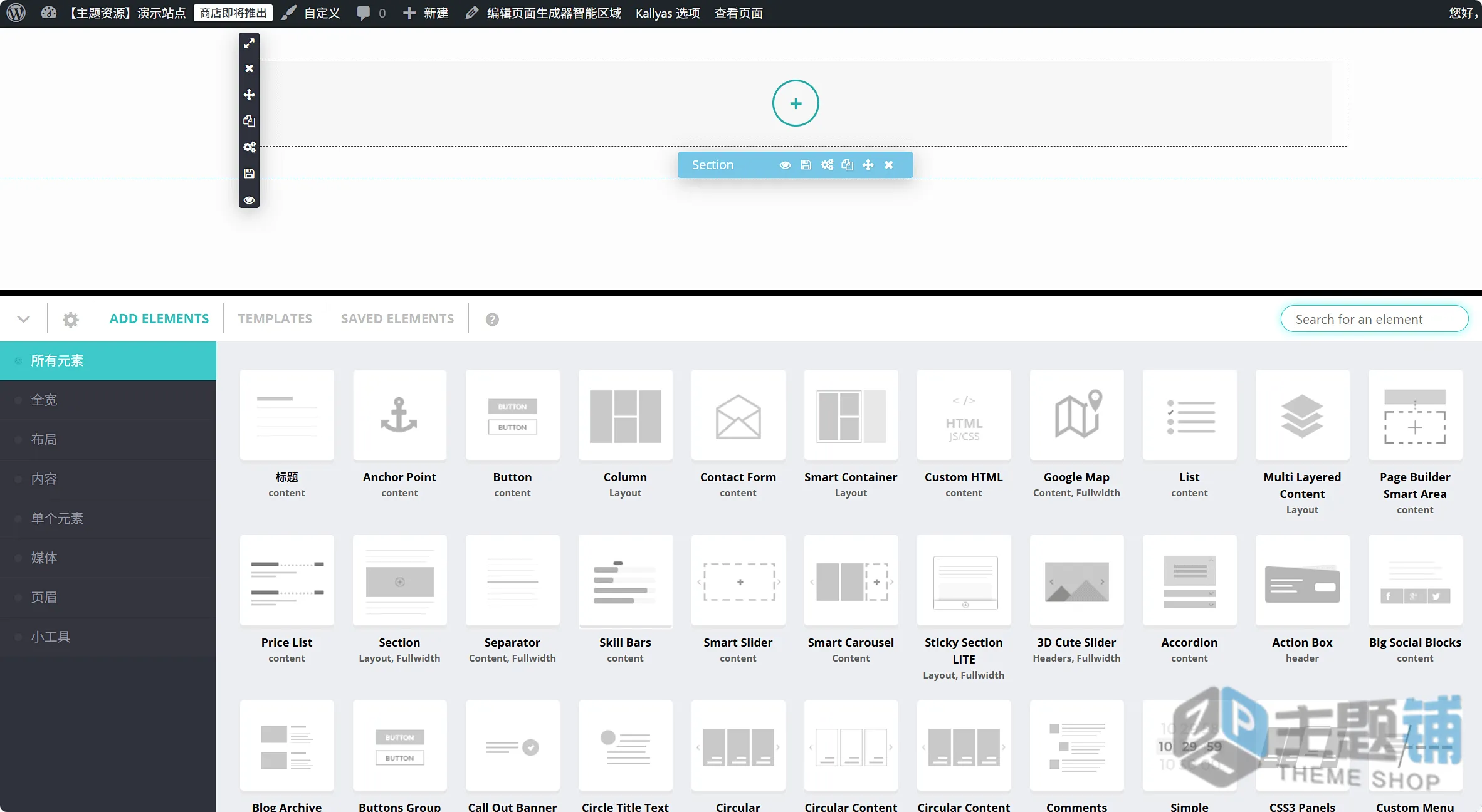The image size is (1482, 812).
Task: Click 查看页面 in admin bar
Action: [x=738, y=13]
